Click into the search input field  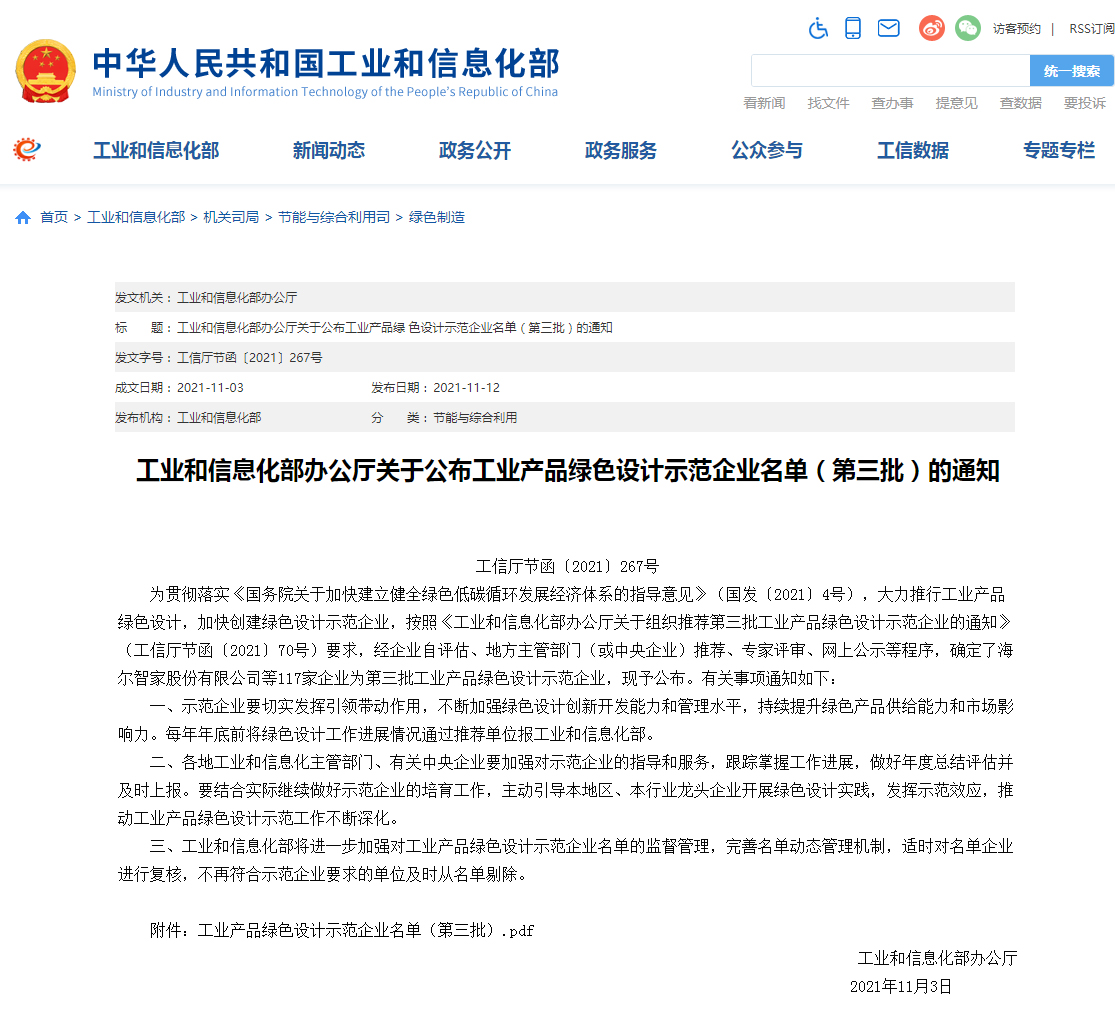pos(890,71)
